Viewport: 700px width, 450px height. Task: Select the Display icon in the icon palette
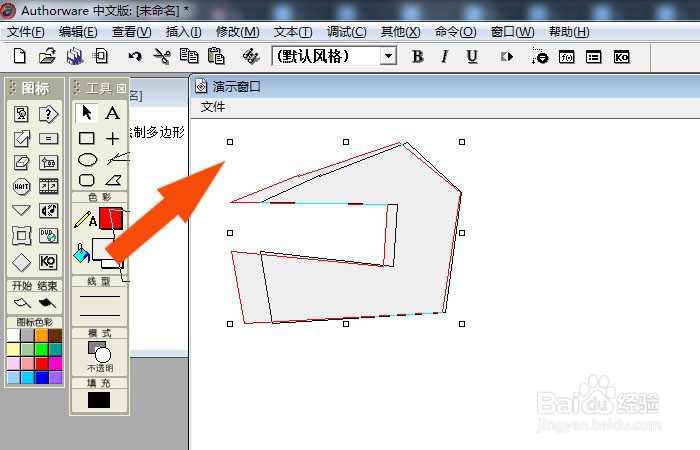click(x=21, y=114)
